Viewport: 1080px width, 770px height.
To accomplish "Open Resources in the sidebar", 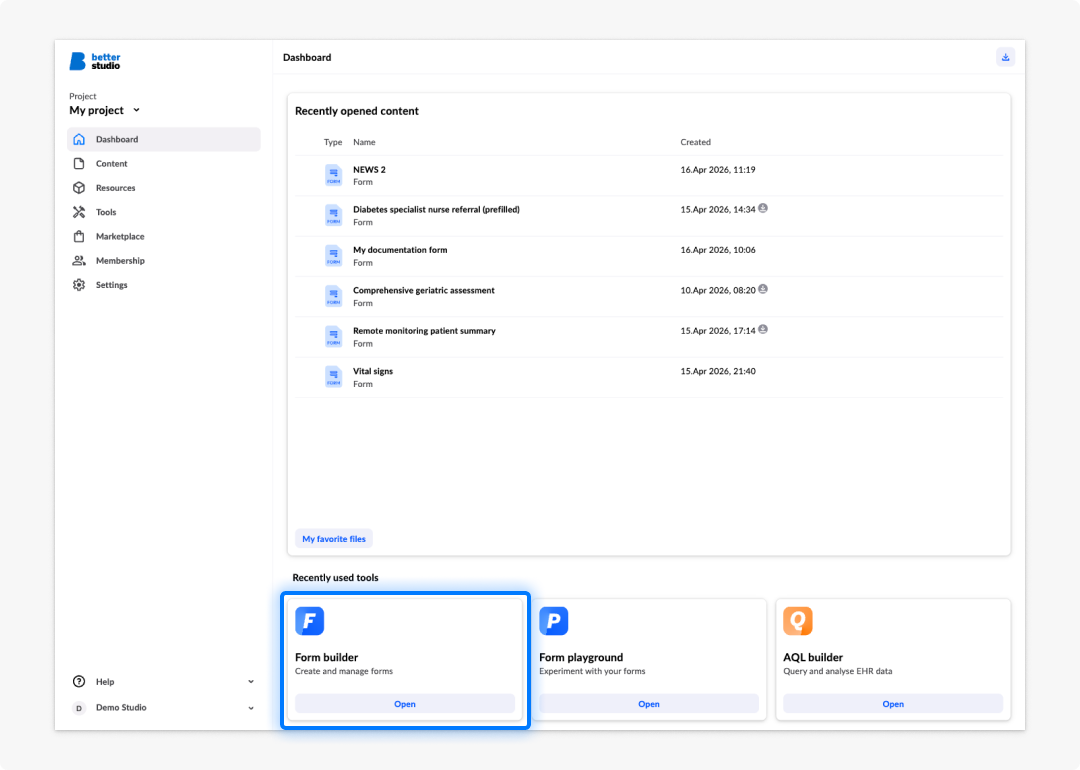I will [164, 188].
